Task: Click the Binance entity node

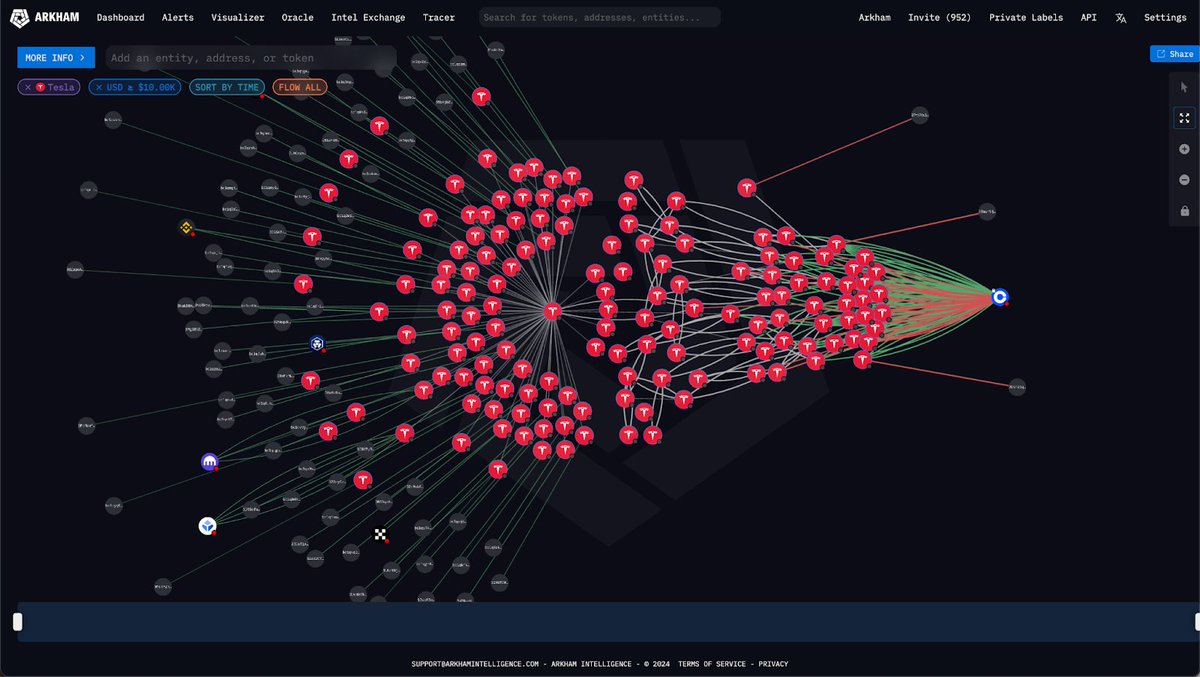Action: (185, 228)
